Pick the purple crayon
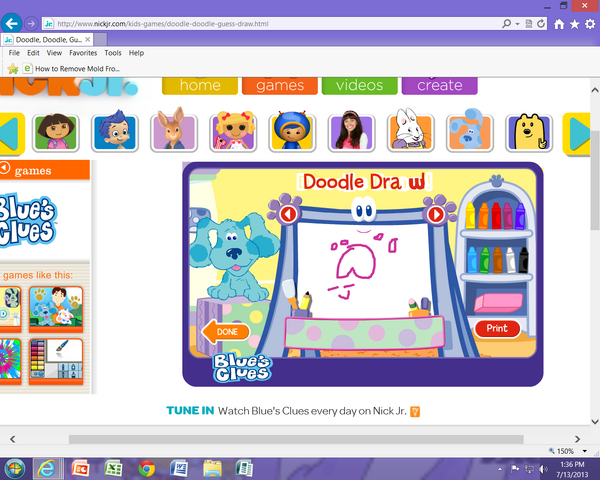 point(520,216)
